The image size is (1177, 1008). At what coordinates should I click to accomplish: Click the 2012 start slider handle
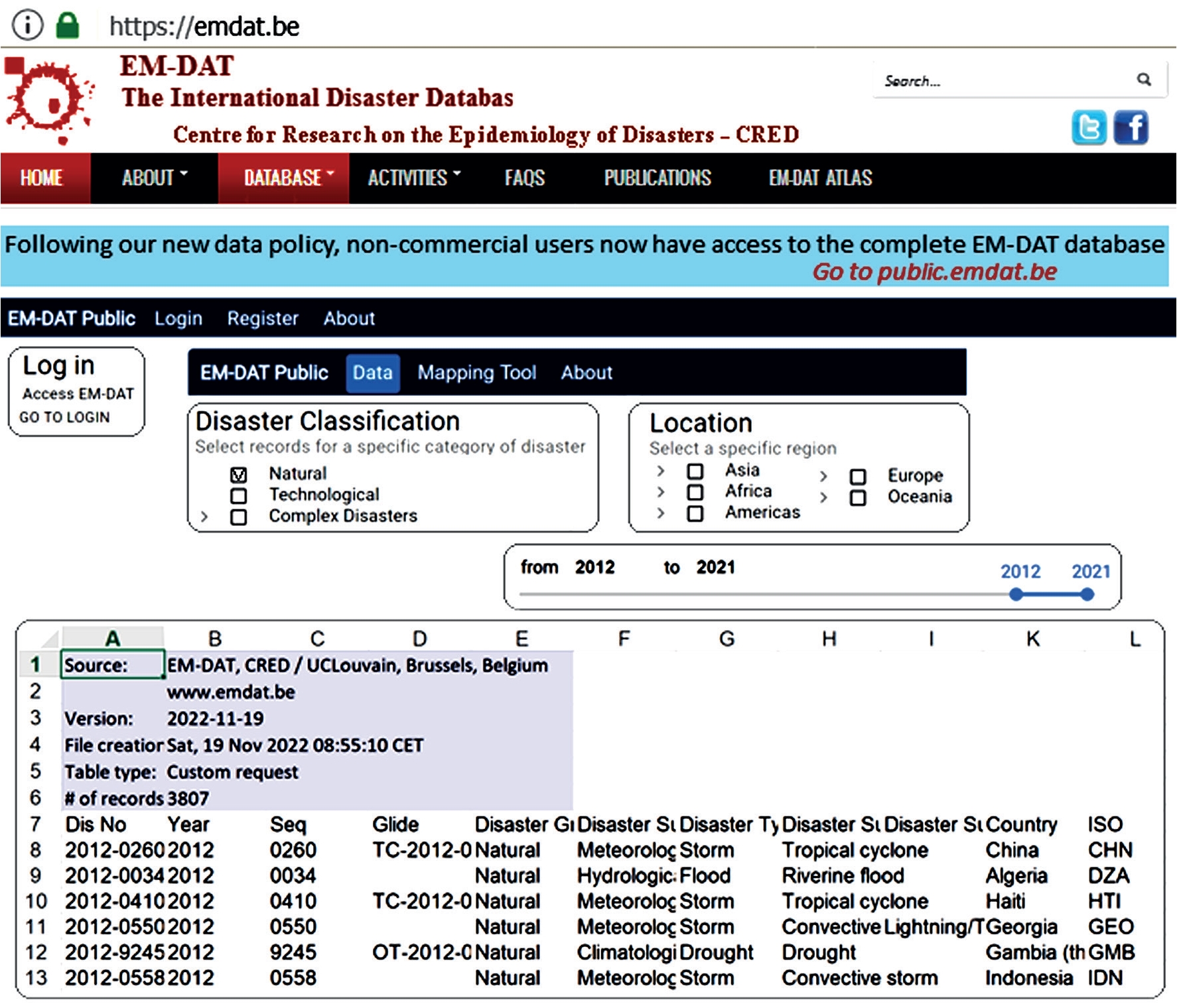coord(1016,595)
